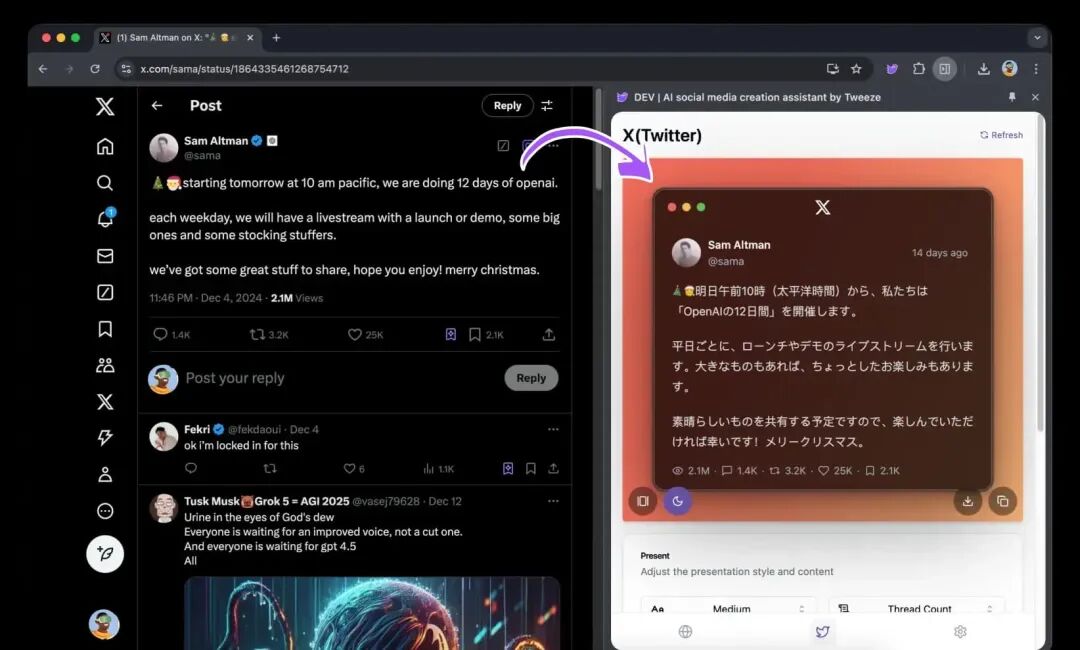Screen dimensions: 1080x650
Task: Open the Extensions puzzle menu
Action: pyautogui.click(x=919, y=69)
